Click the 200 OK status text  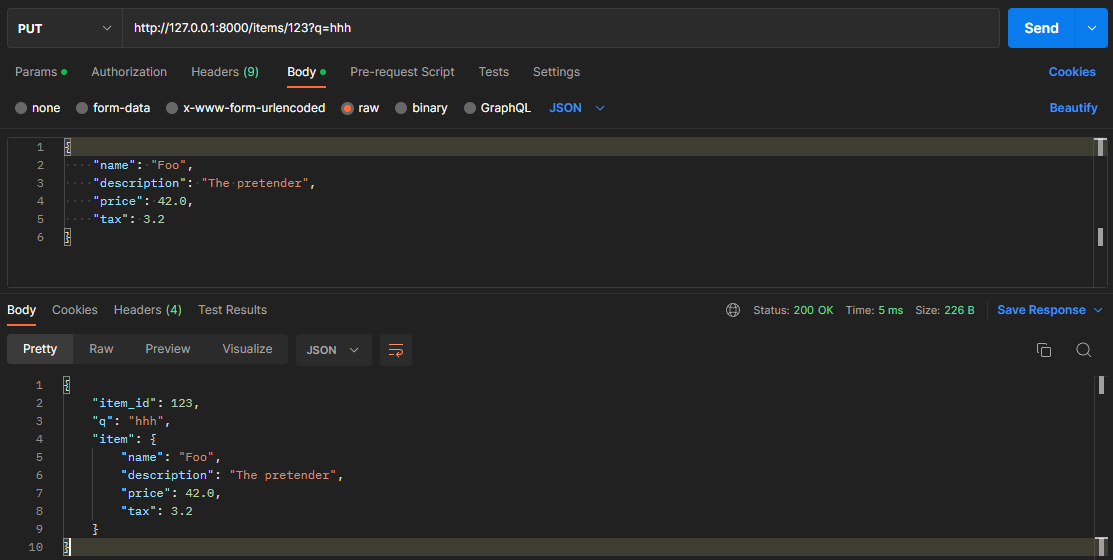[x=813, y=310]
